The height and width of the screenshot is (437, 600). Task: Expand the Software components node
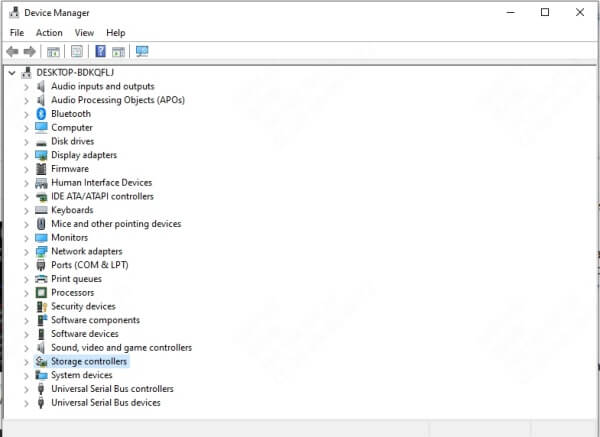[26, 321]
